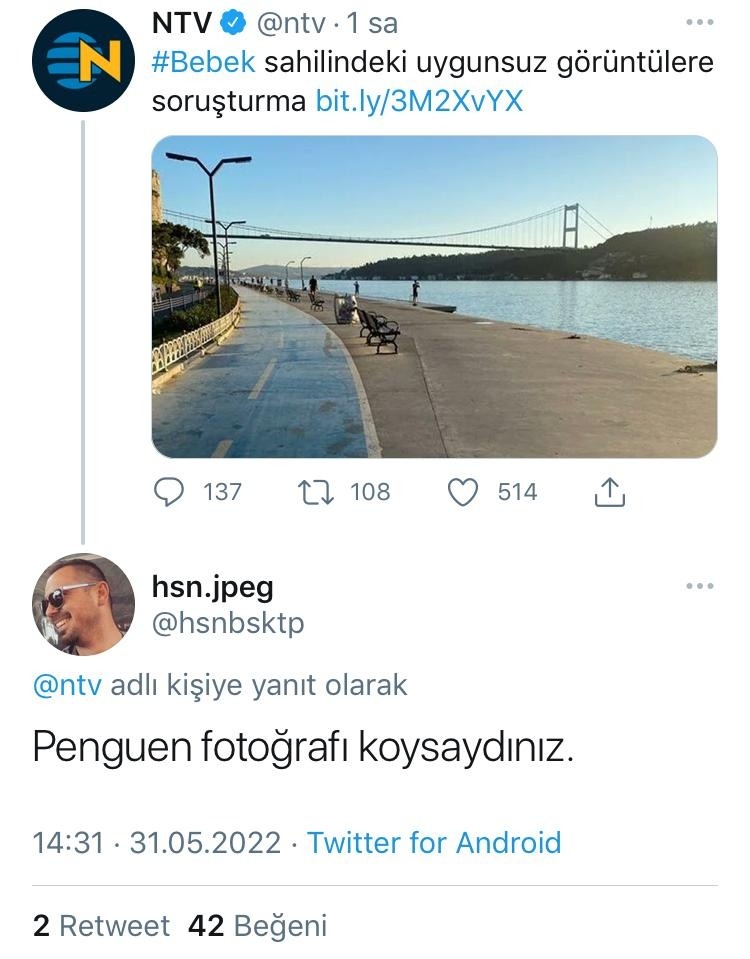Follow the bit.ly/3M2XvYX link

419,101
